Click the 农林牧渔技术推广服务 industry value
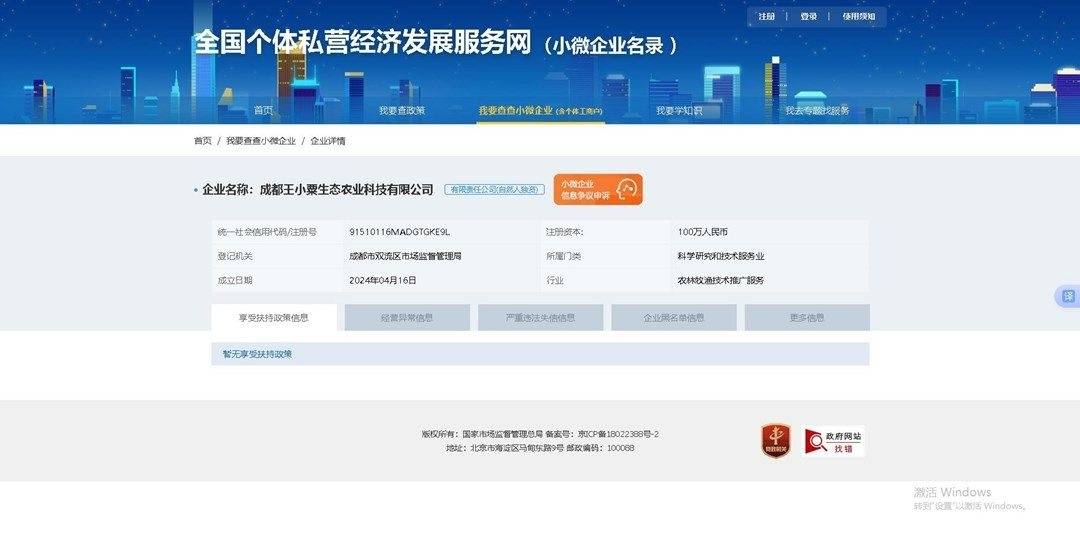Viewport: 1080px width, 540px height. tap(721, 280)
